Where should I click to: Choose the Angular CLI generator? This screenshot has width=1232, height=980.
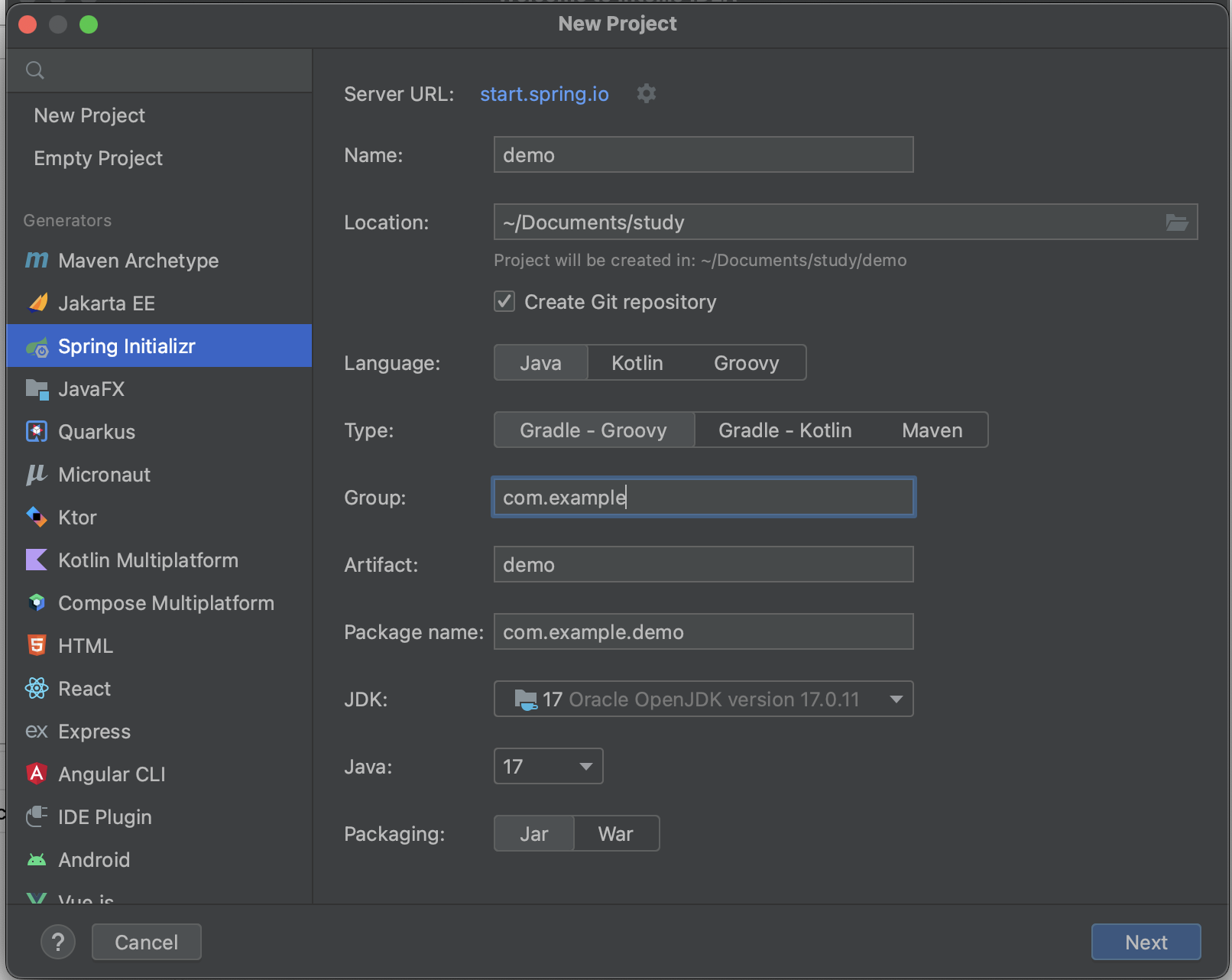coord(159,774)
